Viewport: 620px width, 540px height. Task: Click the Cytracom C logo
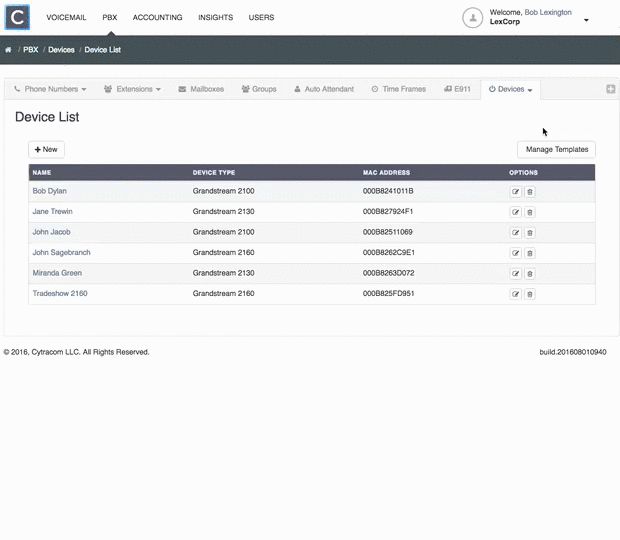[x=17, y=17]
